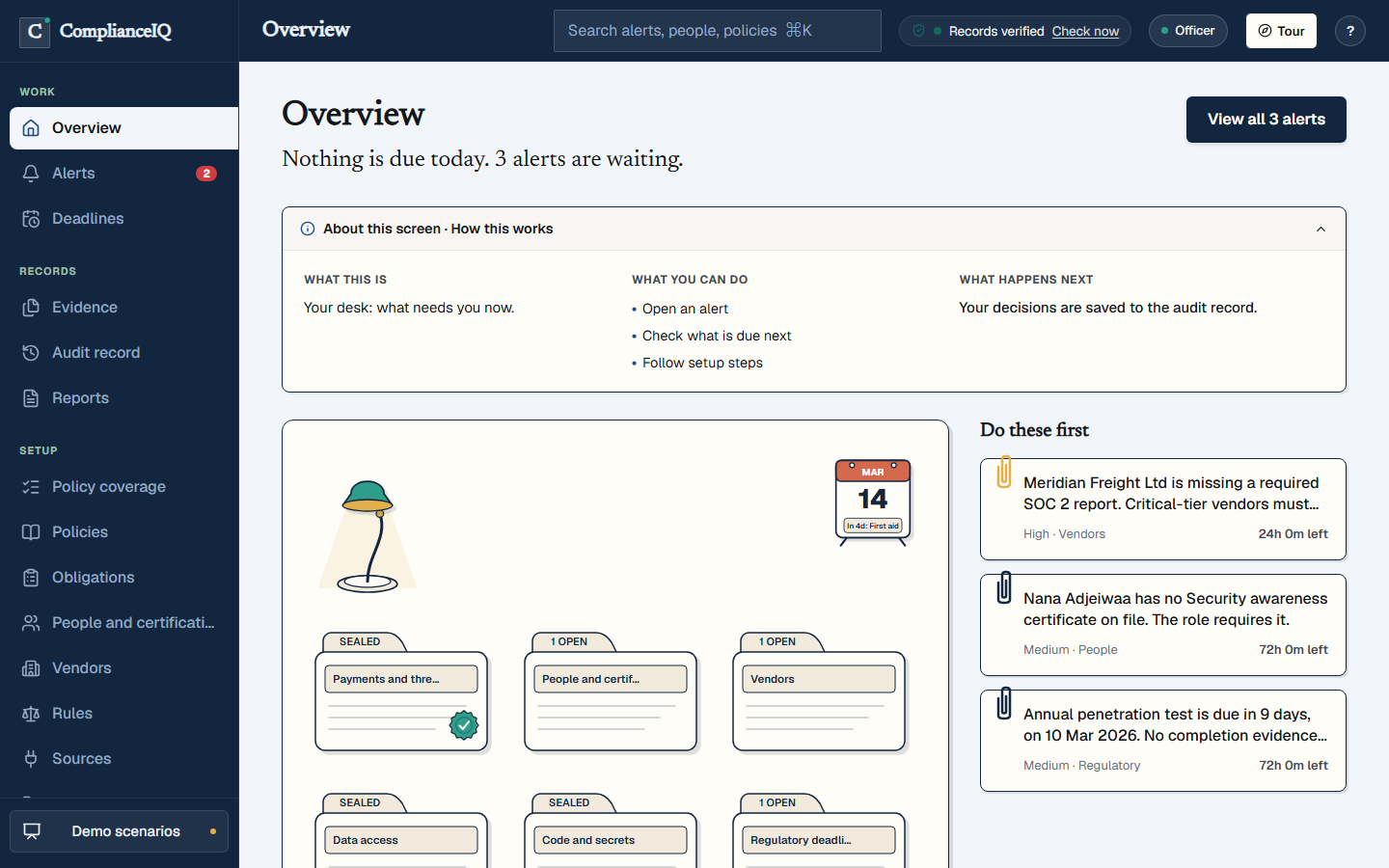Viewport: 1389px width, 868px height.
Task: Open the Meridian Freight Ltd alert card
Action: tap(1163, 509)
